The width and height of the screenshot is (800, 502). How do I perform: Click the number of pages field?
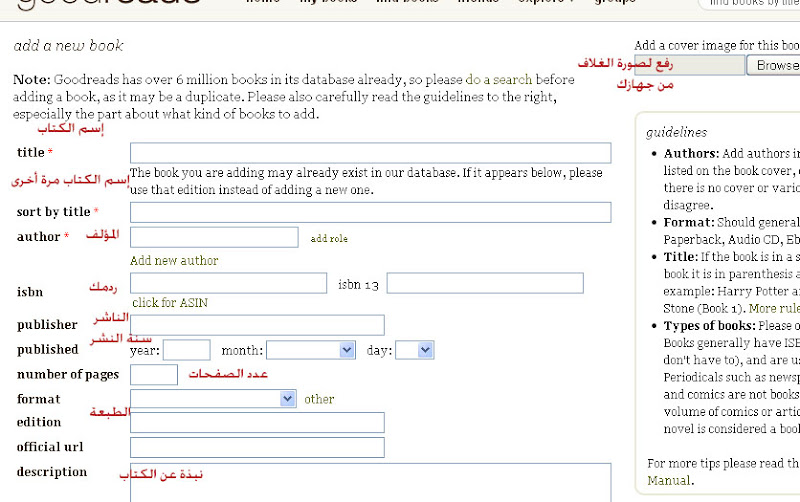point(154,375)
